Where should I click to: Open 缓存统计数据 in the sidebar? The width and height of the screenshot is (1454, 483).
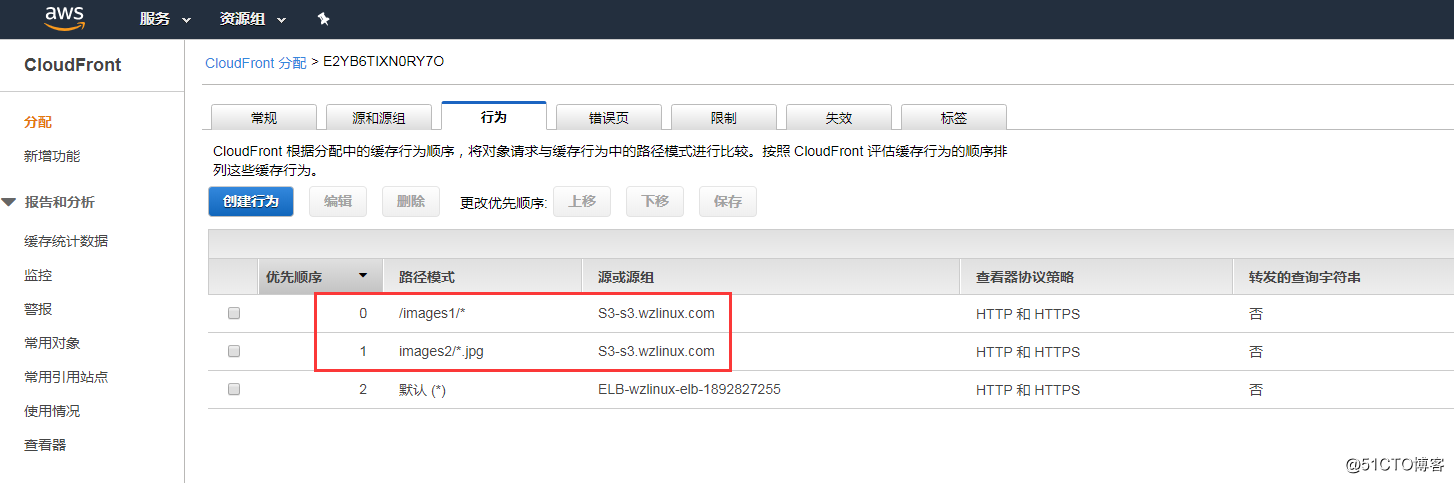66,241
